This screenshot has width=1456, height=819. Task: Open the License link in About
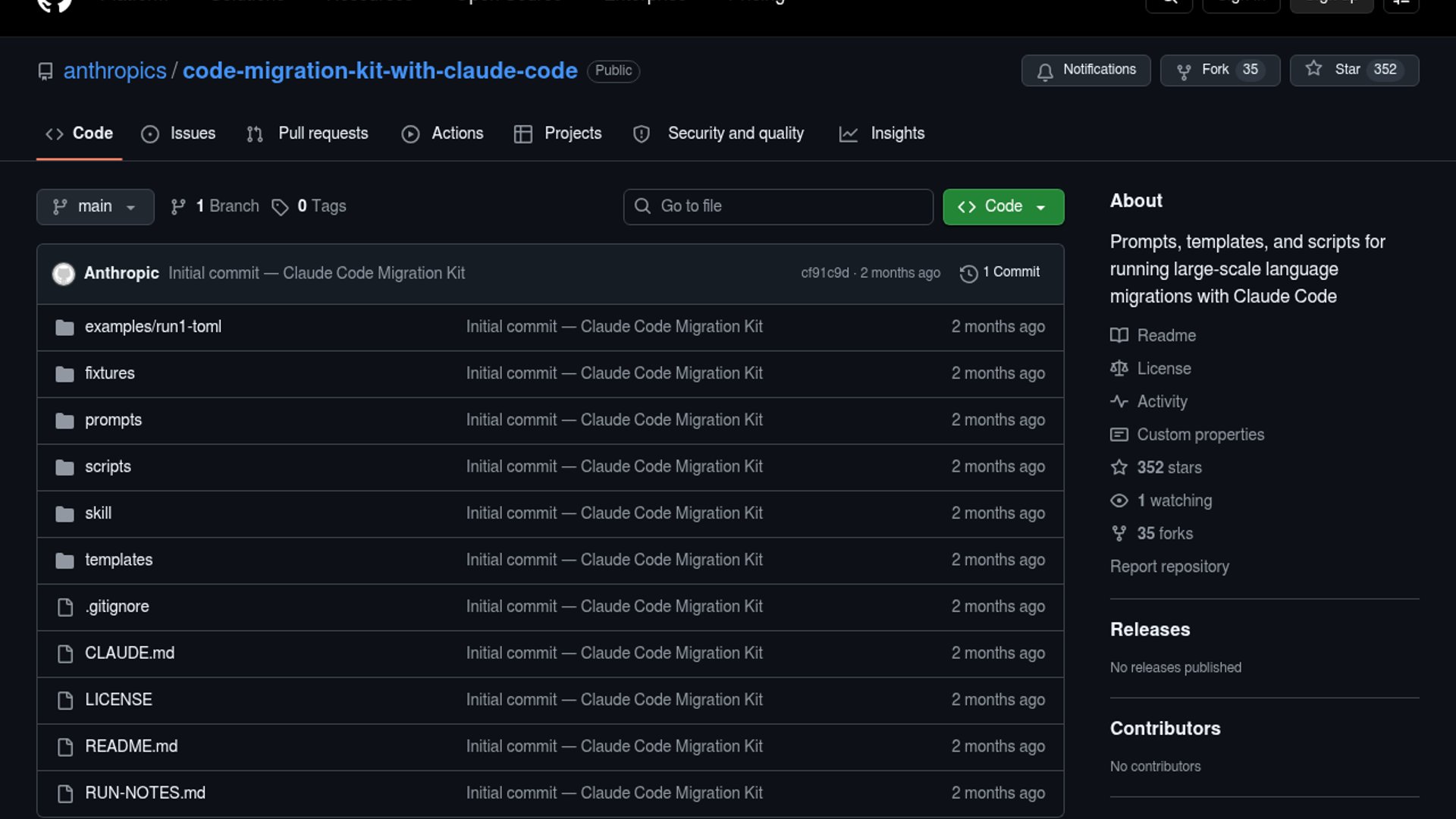pos(1150,369)
